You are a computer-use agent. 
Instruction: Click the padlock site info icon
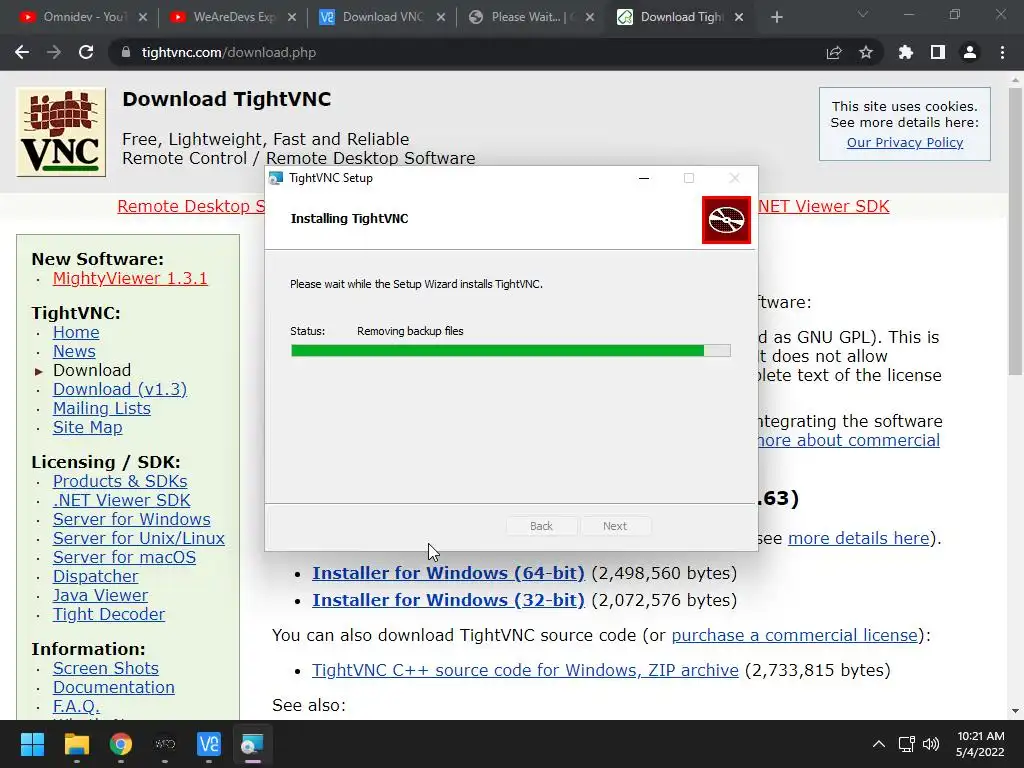(126, 52)
